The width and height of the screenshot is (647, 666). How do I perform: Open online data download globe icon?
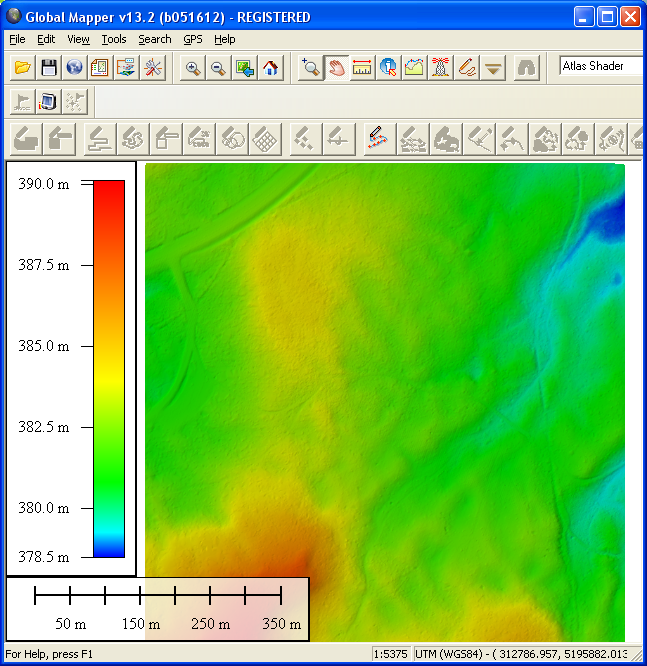[x=74, y=68]
